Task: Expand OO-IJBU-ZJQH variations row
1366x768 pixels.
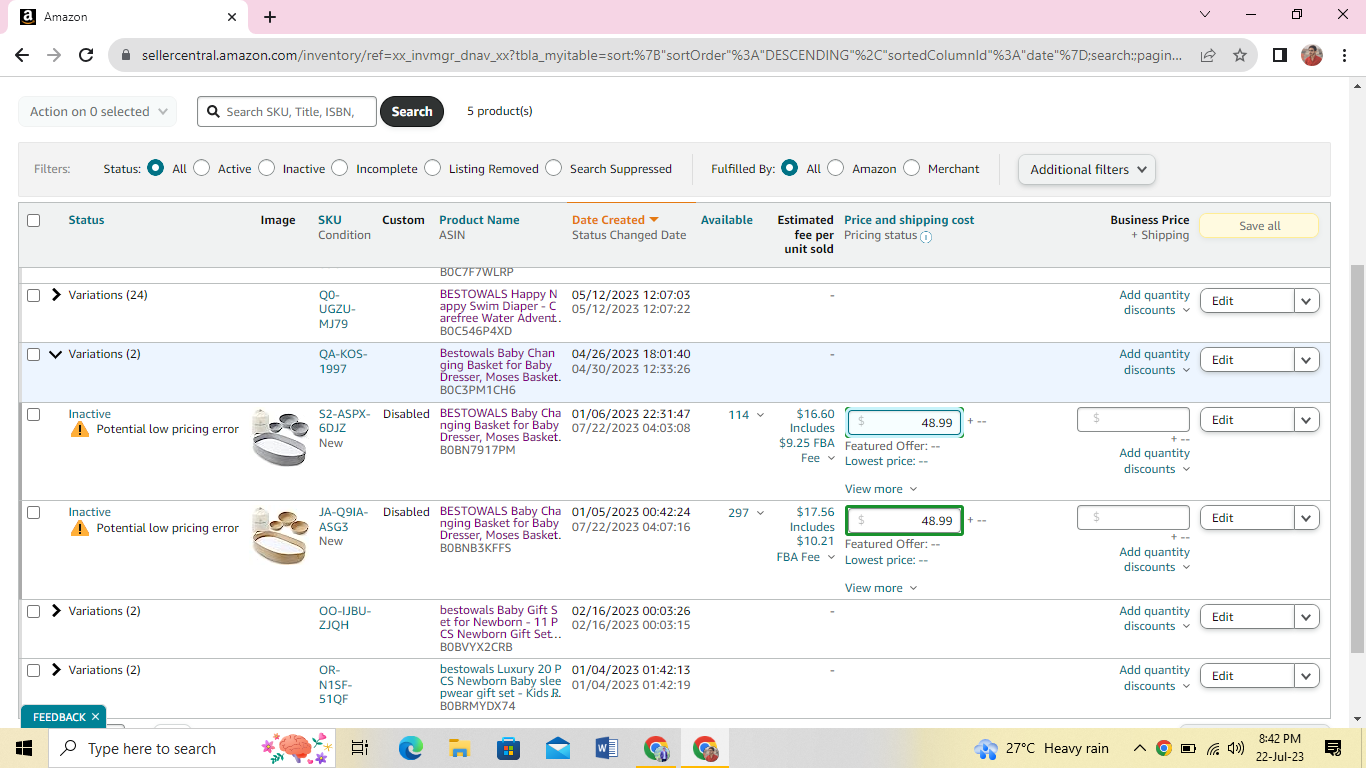Action: click(56, 611)
